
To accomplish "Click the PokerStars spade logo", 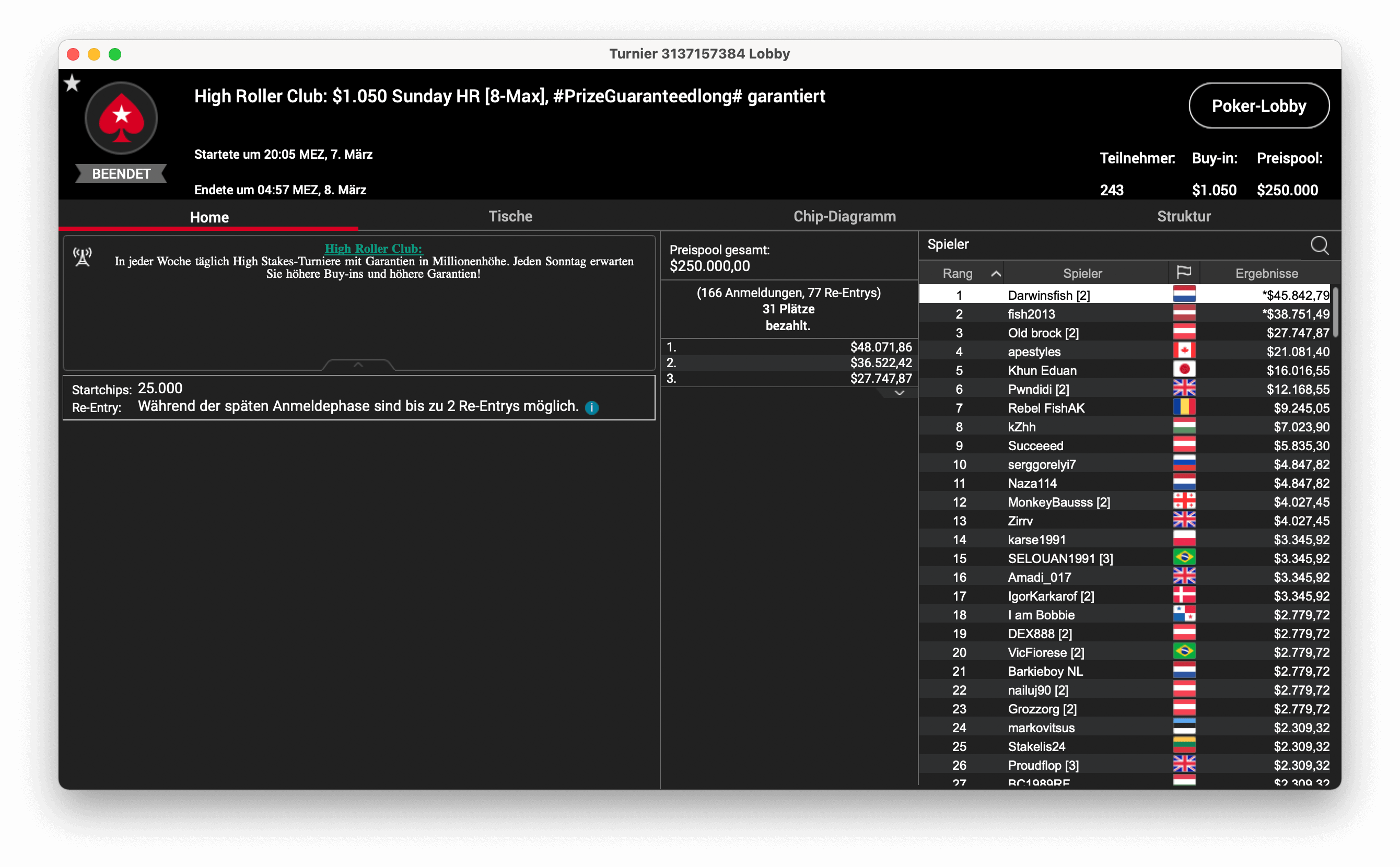I will (121, 118).
